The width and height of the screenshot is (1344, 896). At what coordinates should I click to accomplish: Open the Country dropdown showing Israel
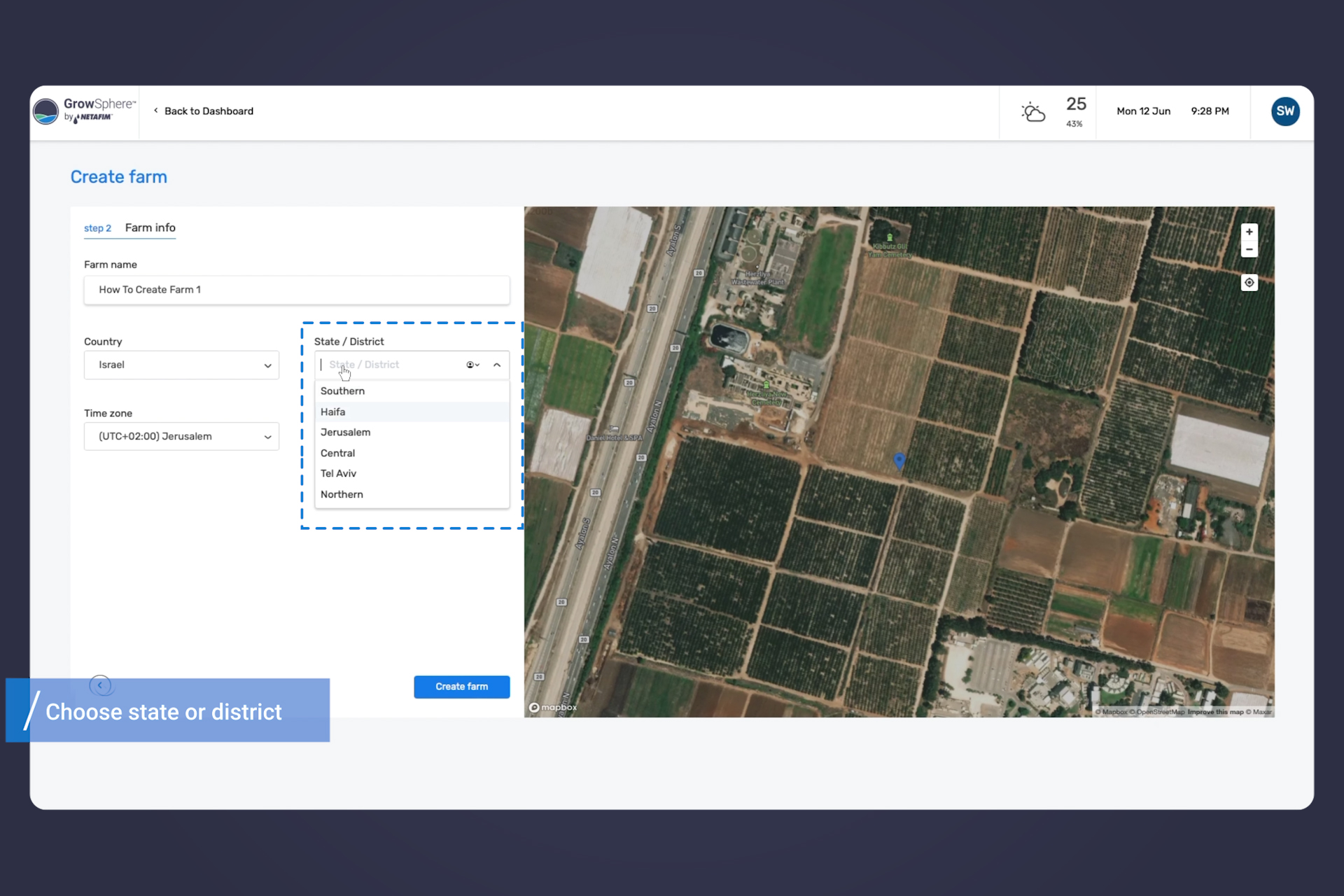point(181,365)
